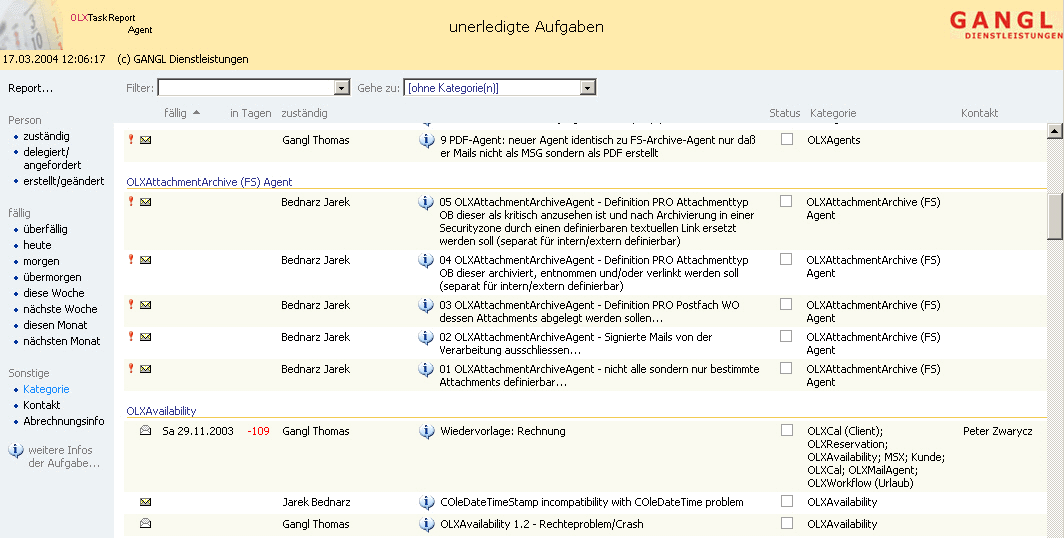Sort by Kategorie column header
The height and width of the screenshot is (538, 1064).
[833, 113]
